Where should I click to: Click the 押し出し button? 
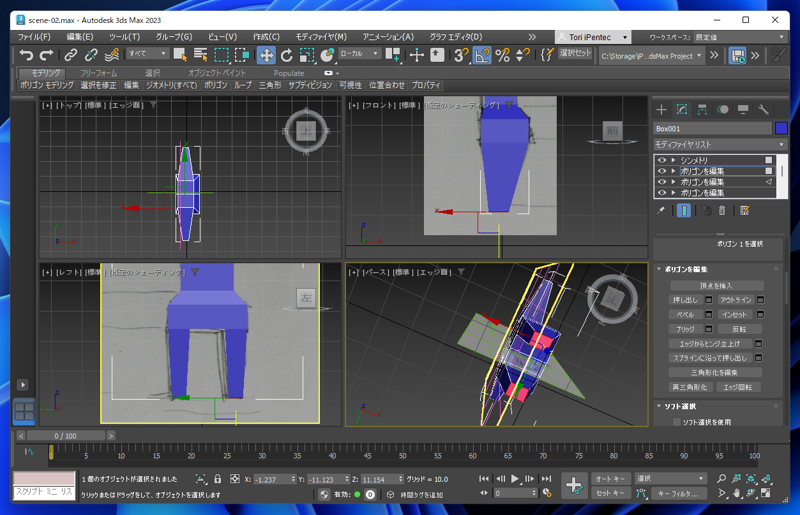pos(685,300)
